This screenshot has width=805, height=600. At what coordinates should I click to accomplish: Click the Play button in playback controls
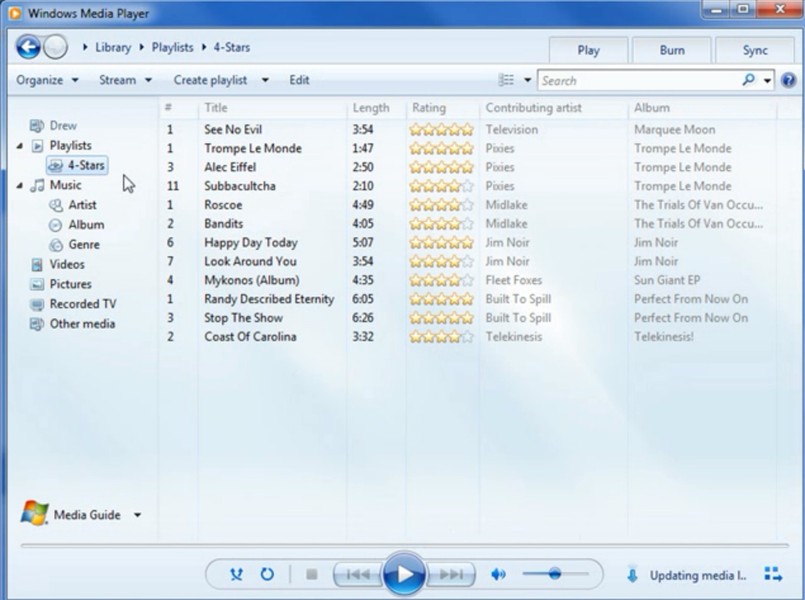click(x=404, y=574)
